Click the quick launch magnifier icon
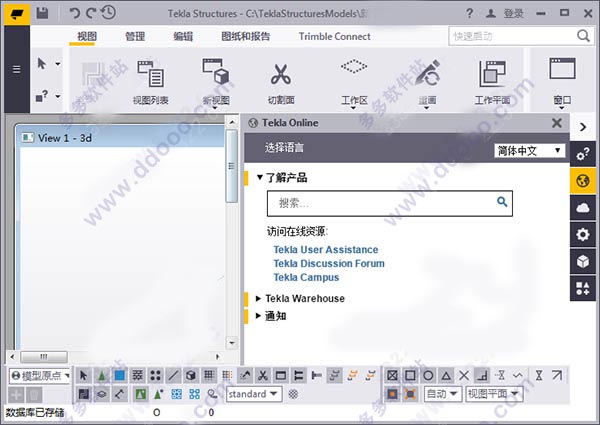600x425 pixels. tap(584, 36)
